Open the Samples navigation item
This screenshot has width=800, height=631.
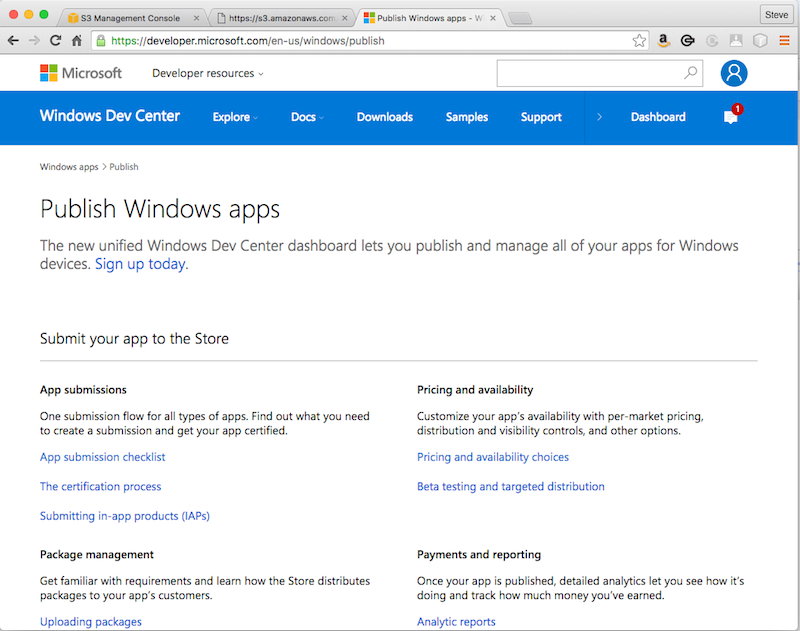pos(466,117)
